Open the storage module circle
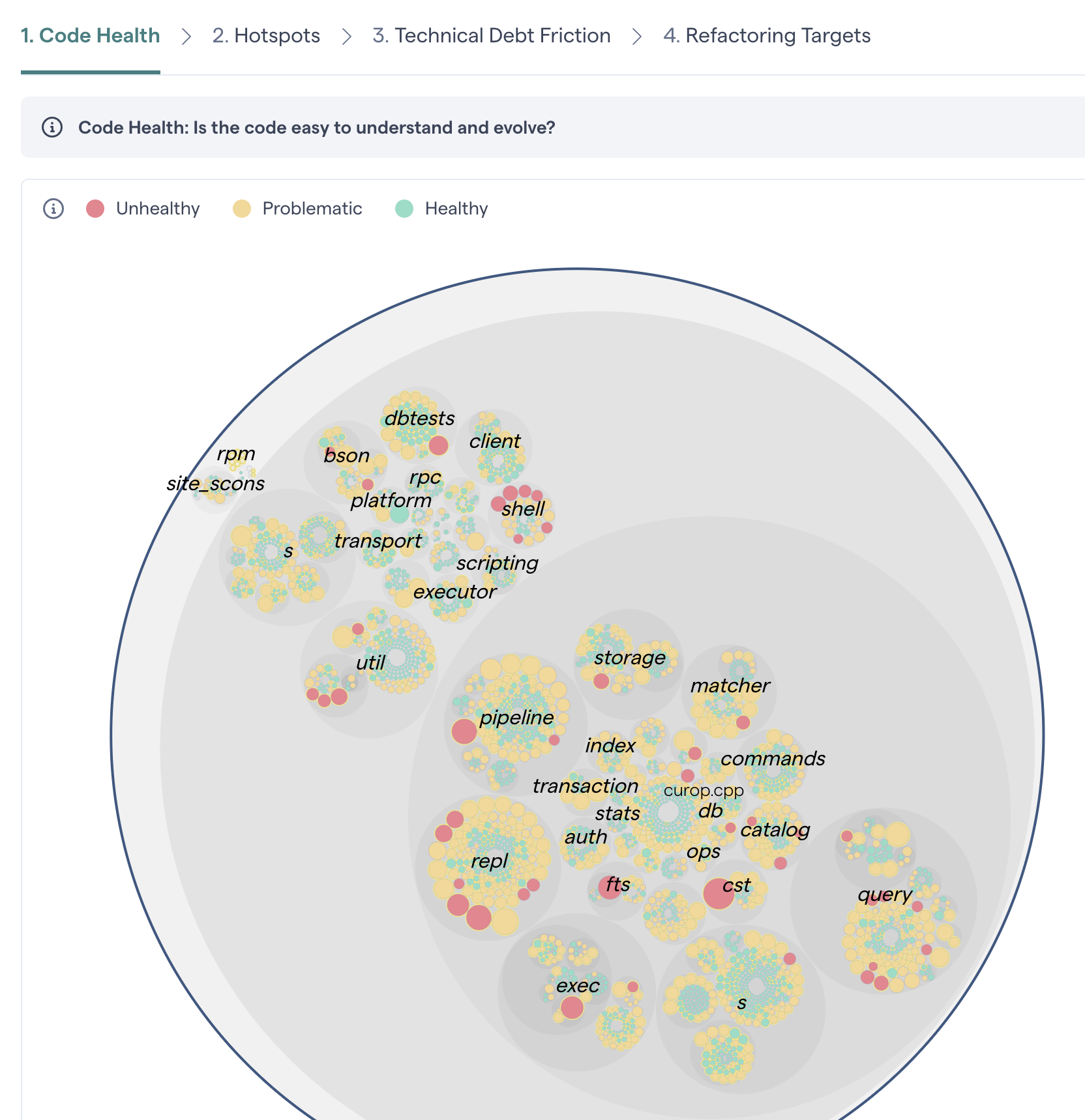This screenshot has height=1120, width=1085. tap(629, 658)
